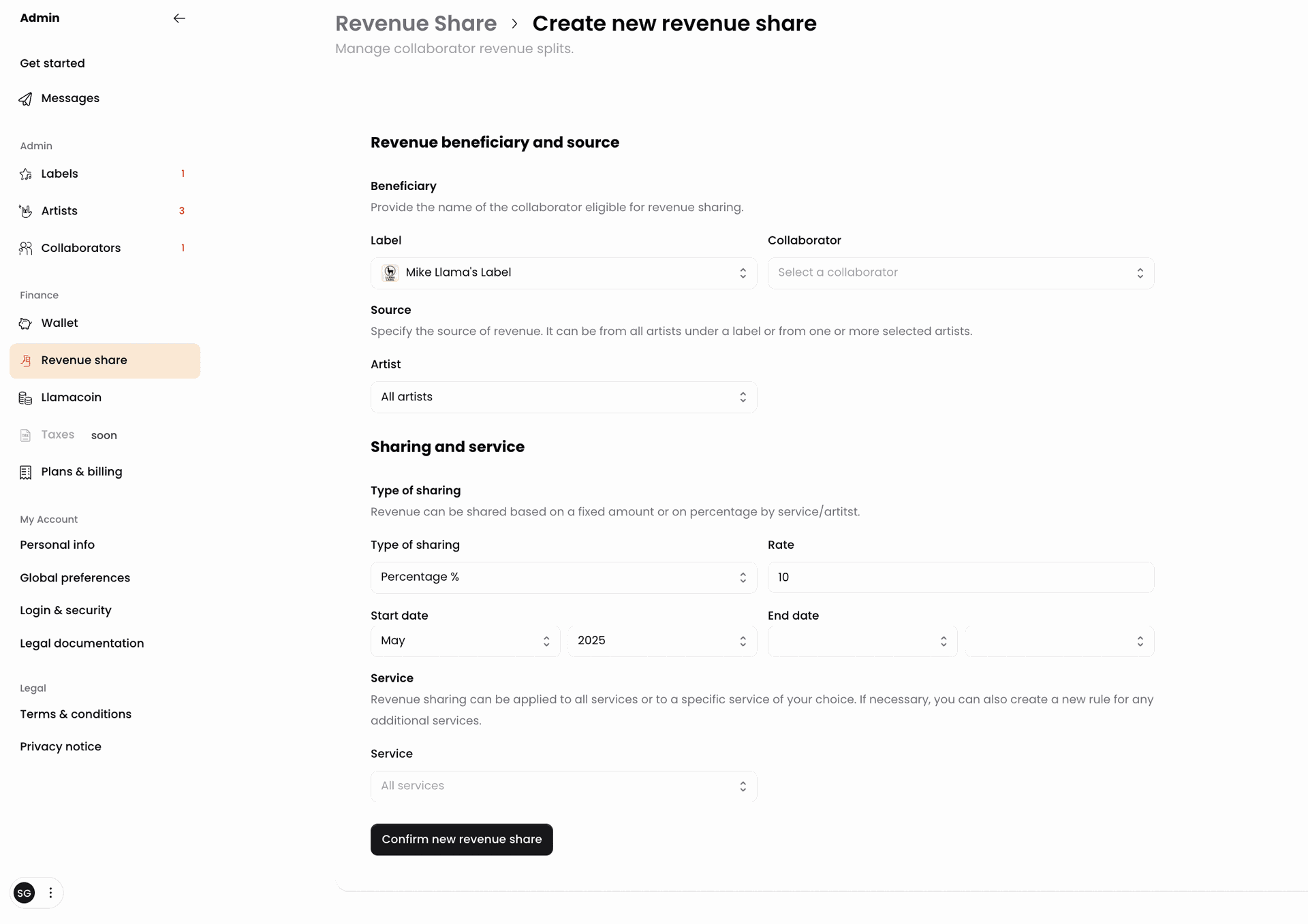Go to Login & security settings
This screenshot has height=924, width=1308.
pos(65,611)
